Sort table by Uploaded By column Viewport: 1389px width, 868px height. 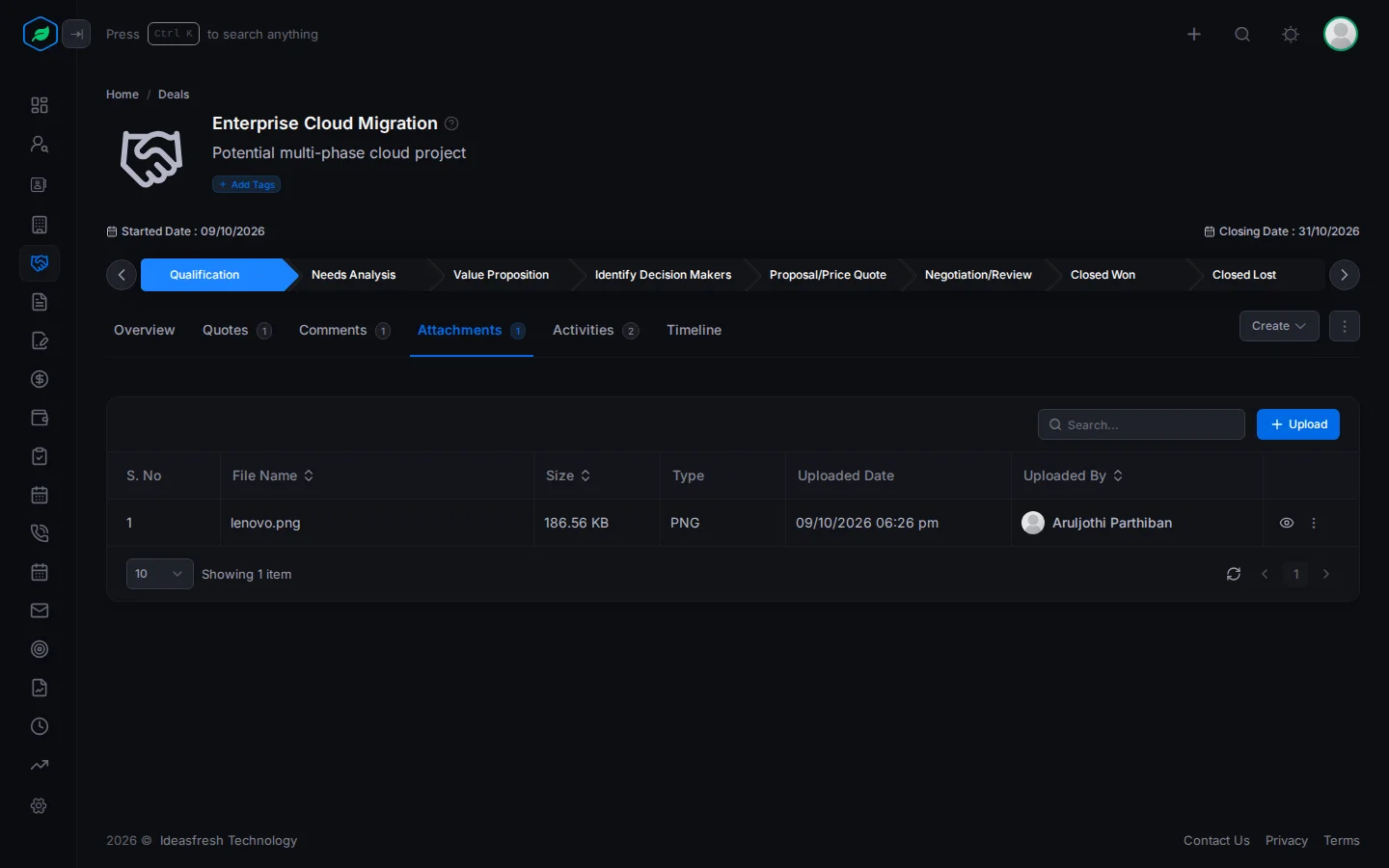(x=1073, y=475)
